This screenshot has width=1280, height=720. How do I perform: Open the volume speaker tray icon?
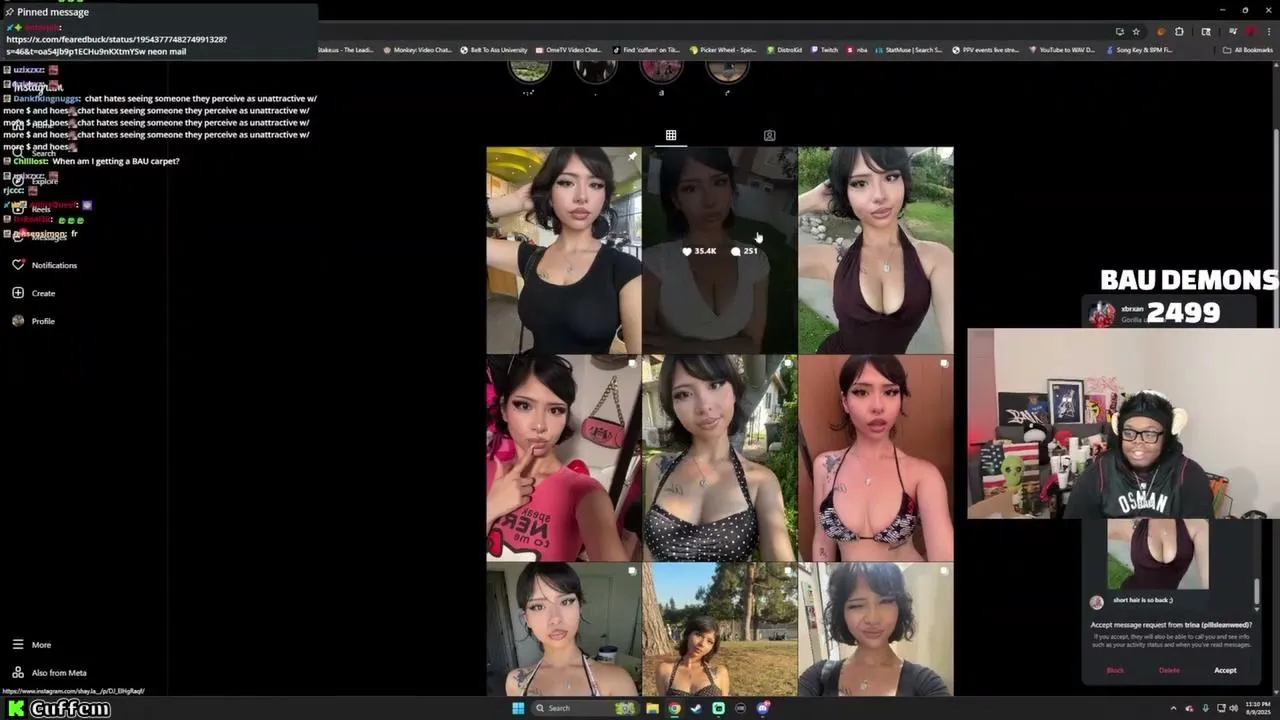[1235, 708]
